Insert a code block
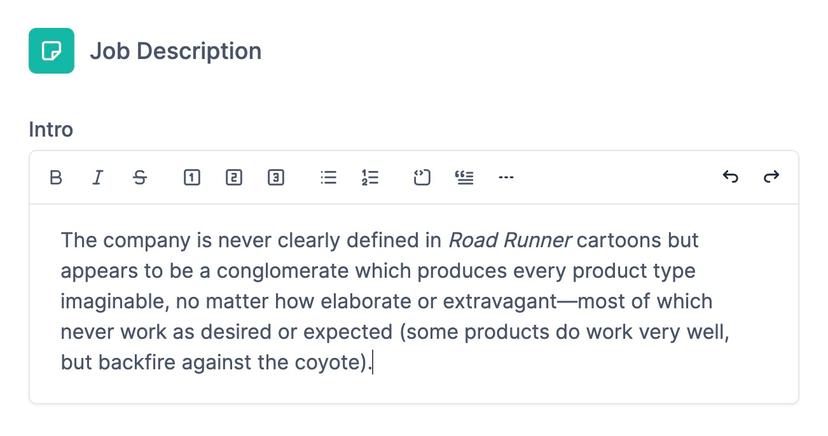Screen dimensions: 828x436 click(x=422, y=177)
